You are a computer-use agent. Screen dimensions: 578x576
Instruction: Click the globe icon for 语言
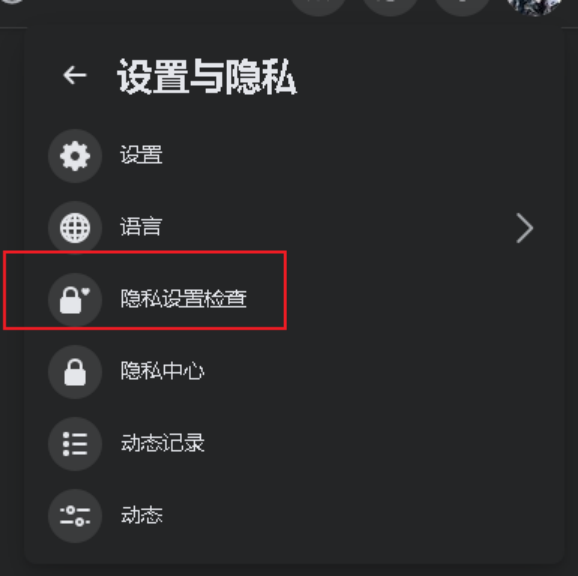(x=75, y=228)
